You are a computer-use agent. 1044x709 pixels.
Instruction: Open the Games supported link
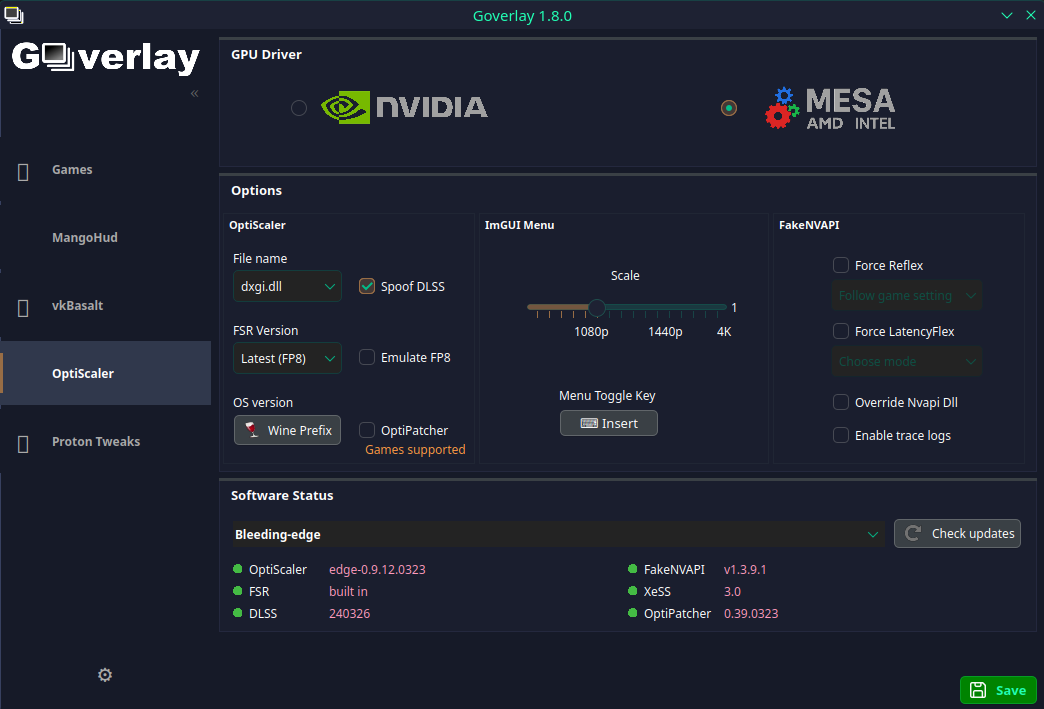(415, 449)
